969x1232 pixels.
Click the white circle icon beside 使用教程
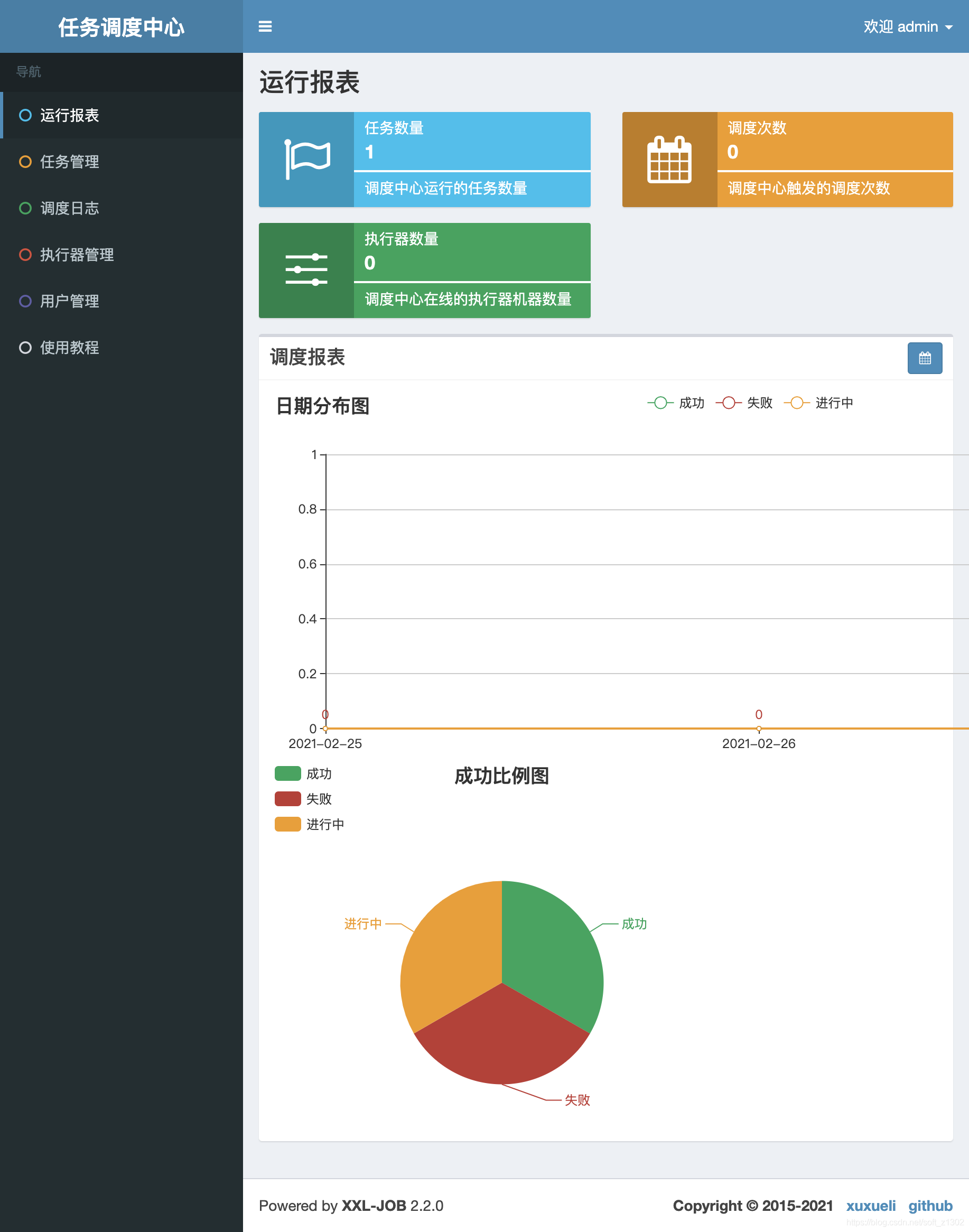coord(25,348)
